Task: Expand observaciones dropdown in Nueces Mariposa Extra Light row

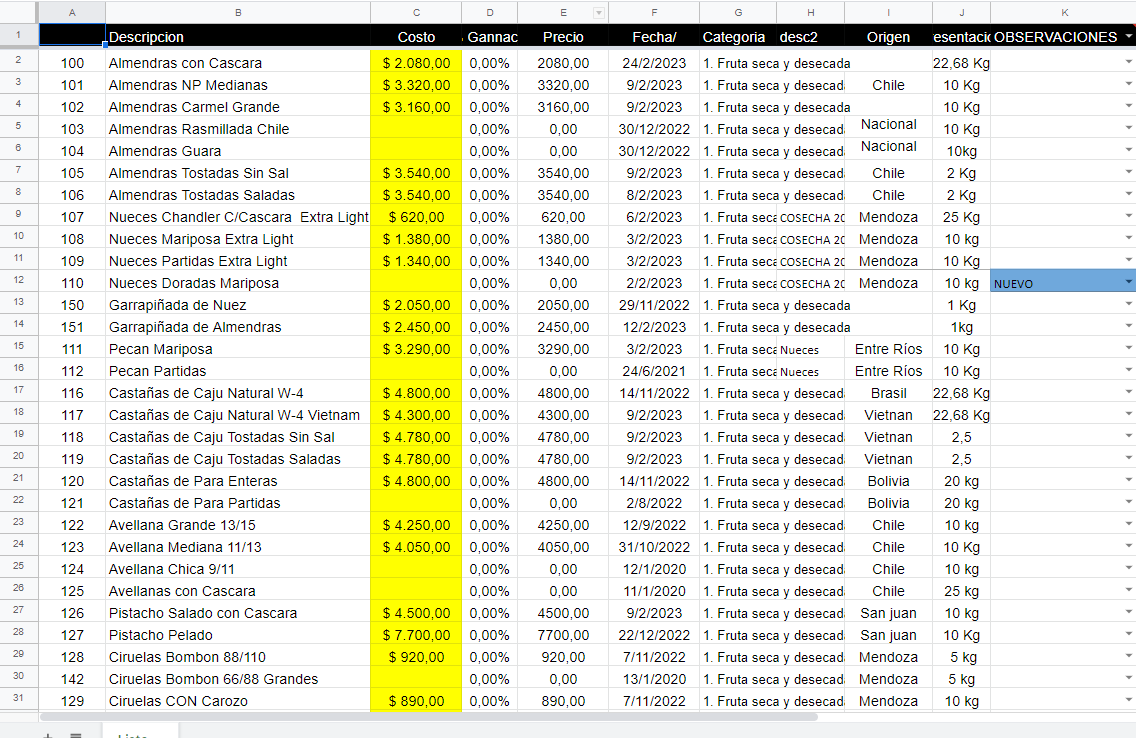Action: (1128, 238)
